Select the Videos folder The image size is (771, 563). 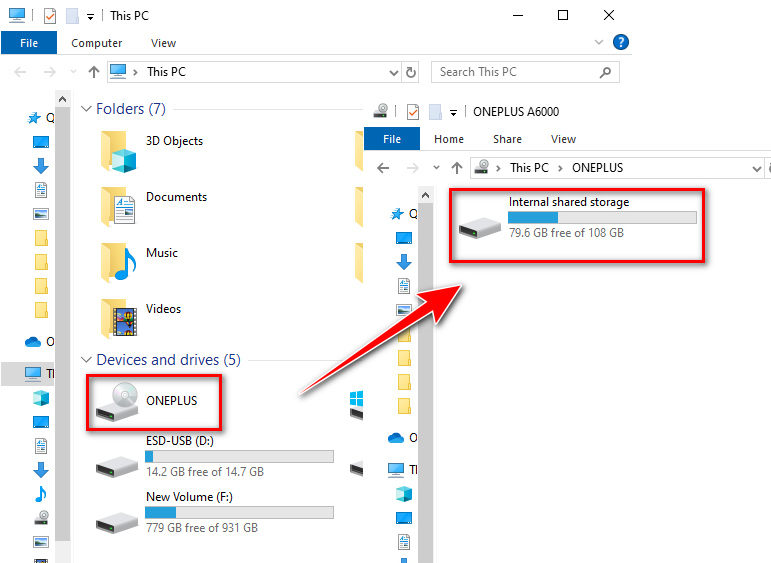click(x=141, y=320)
